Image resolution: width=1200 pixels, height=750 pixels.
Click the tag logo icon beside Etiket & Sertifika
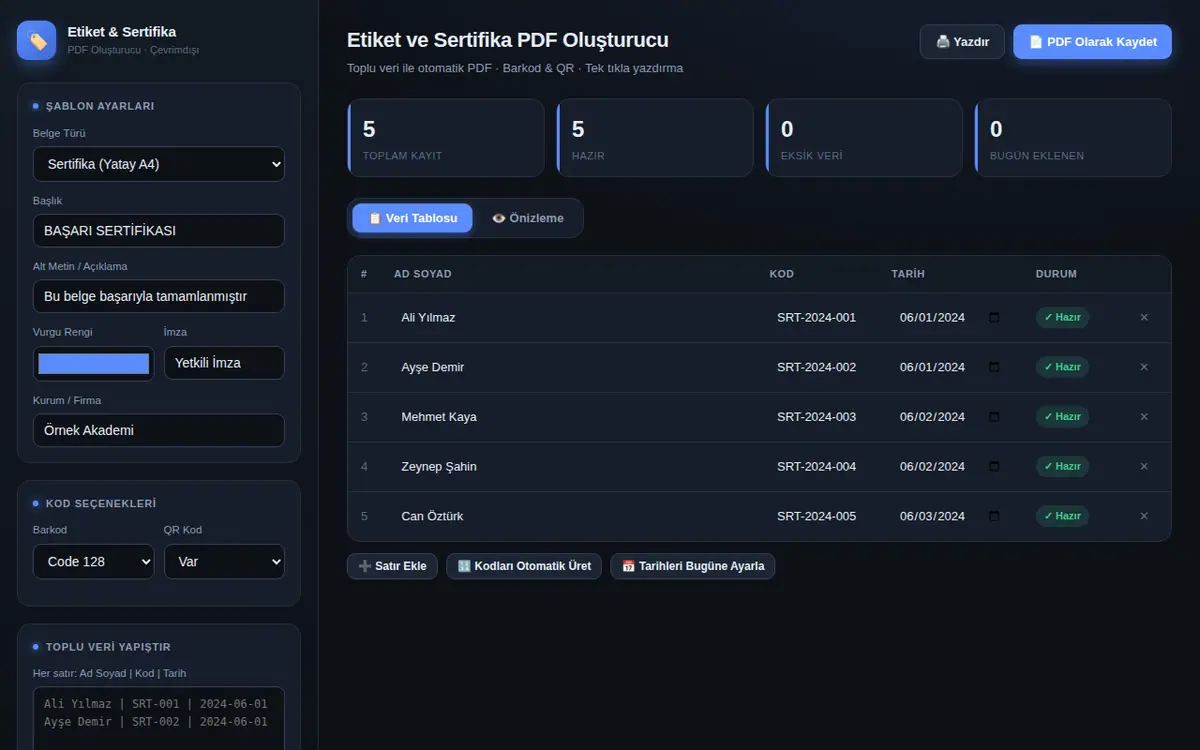pos(37,40)
